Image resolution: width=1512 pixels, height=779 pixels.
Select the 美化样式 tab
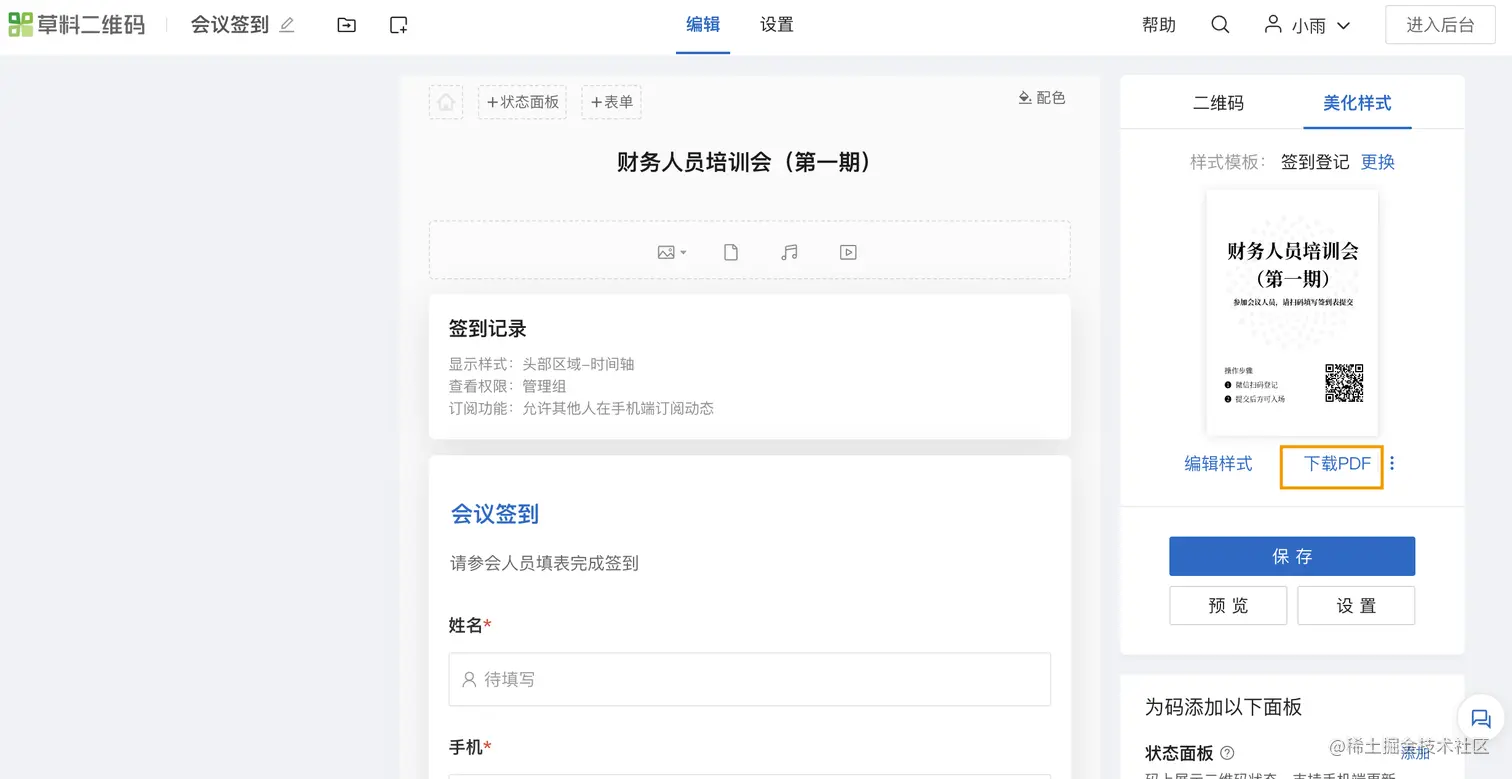[1357, 103]
